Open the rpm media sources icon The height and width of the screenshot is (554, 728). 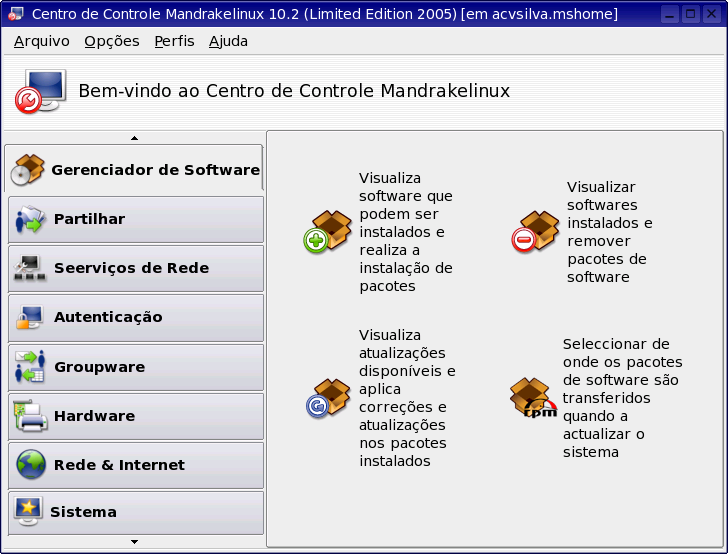tap(533, 397)
